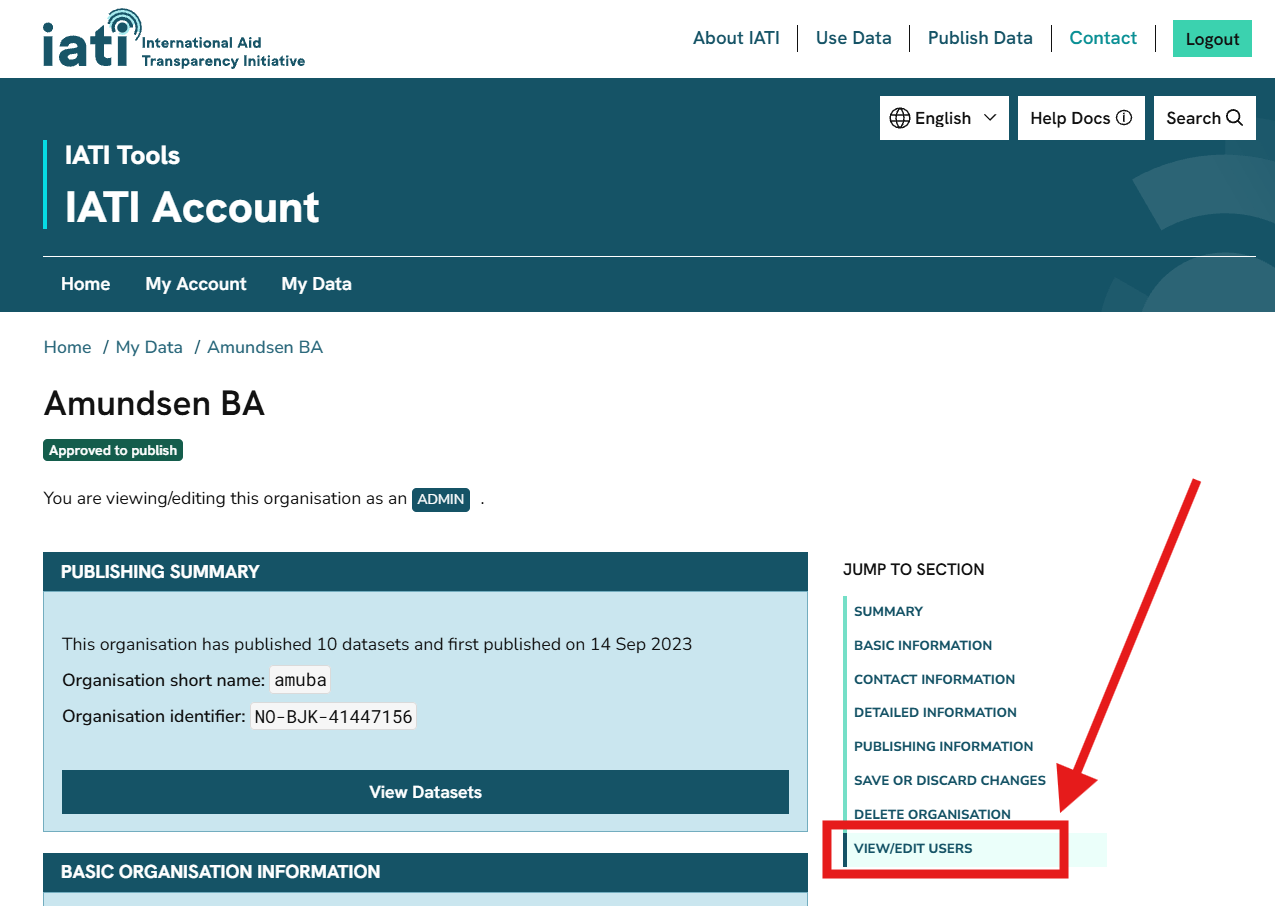Screen dimensions: 1275x906
Task: Open the Contact page link
Action: [x=1103, y=38]
